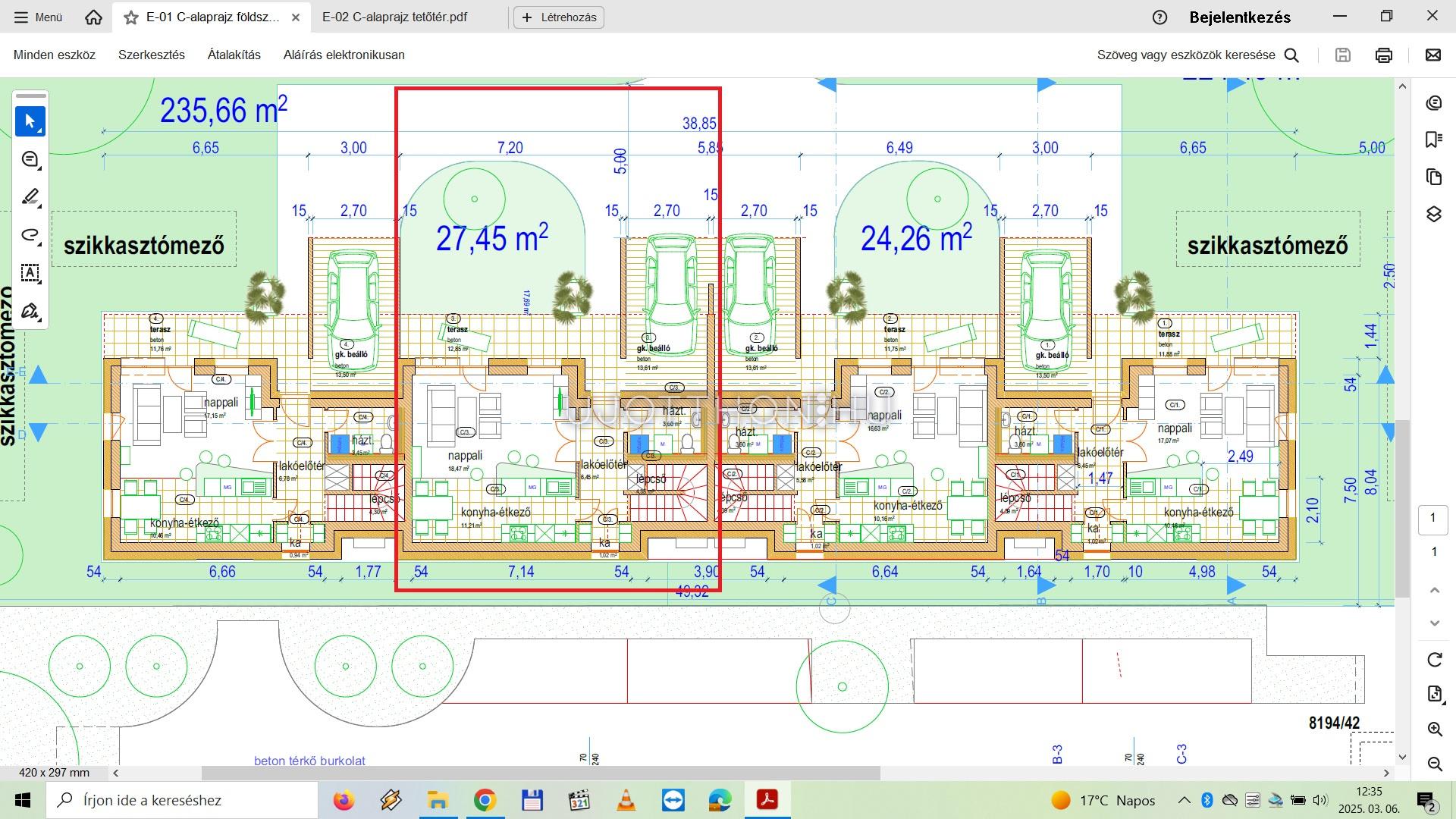
Task: Open Chrome from the taskbar
Action: [x=485, y=800]
